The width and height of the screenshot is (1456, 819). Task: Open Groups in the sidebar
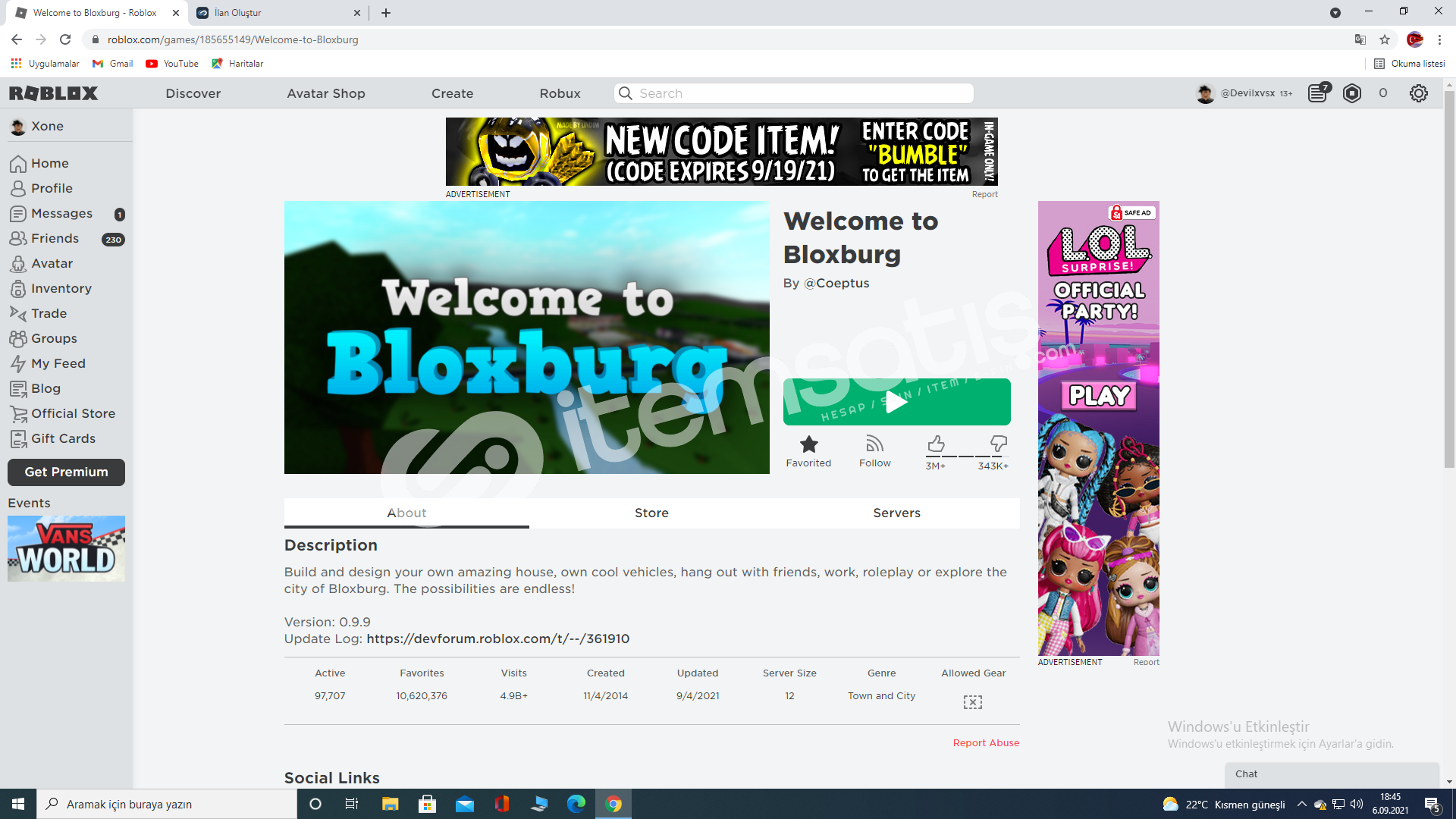coord(54,338)
